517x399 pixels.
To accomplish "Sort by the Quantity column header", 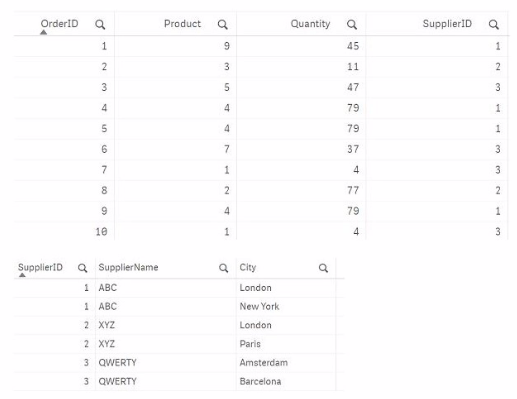I will coord(310,24).
